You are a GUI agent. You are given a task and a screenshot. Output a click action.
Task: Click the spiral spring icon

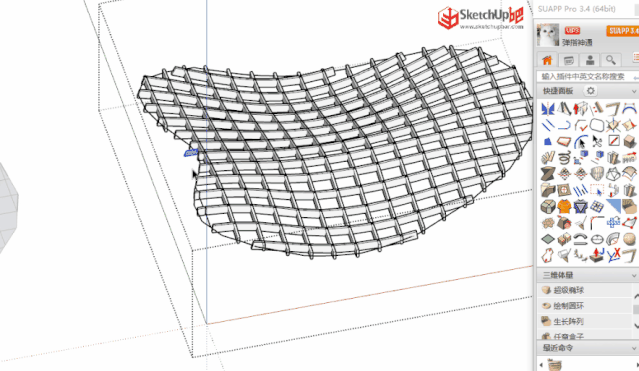point(564,158)
